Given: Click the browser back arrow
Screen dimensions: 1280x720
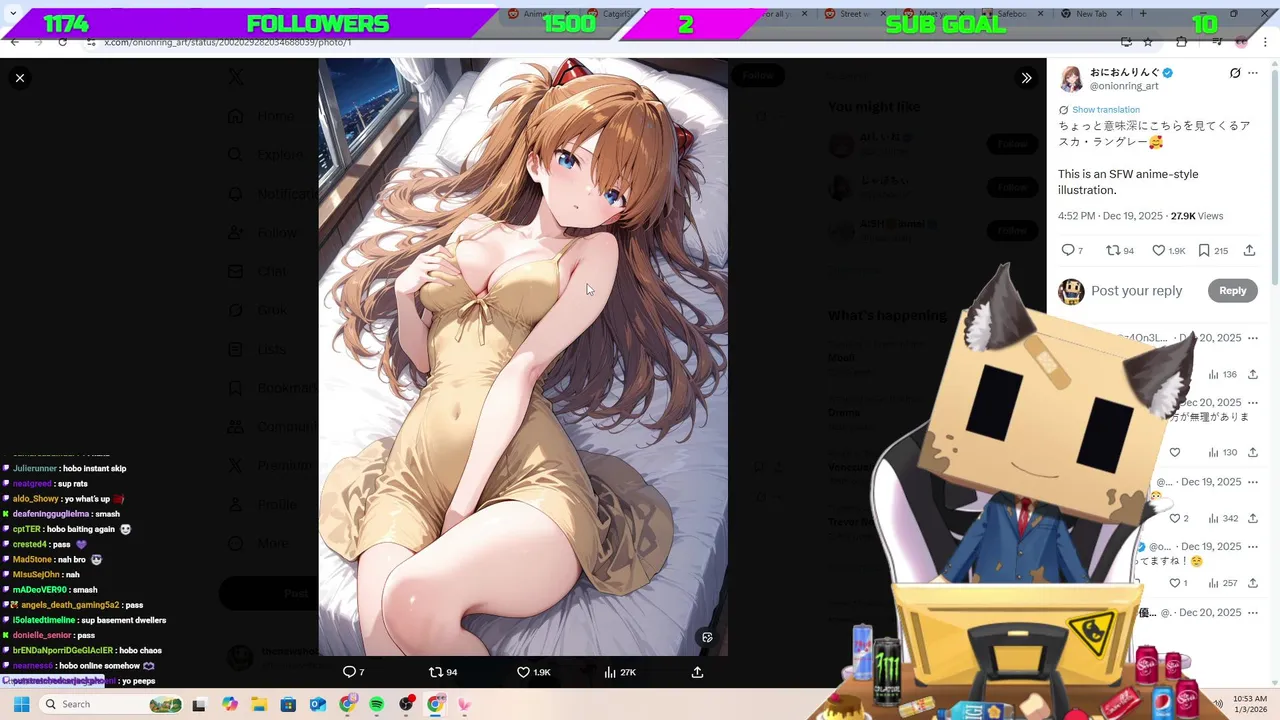Looking at the screenshot, I should pos(14,42).
